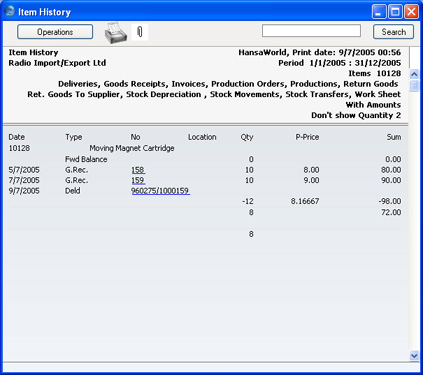Select the 'Moving Magnet Cartridge' item name
Screen dimensions: 423x375
tap(132, 148)
